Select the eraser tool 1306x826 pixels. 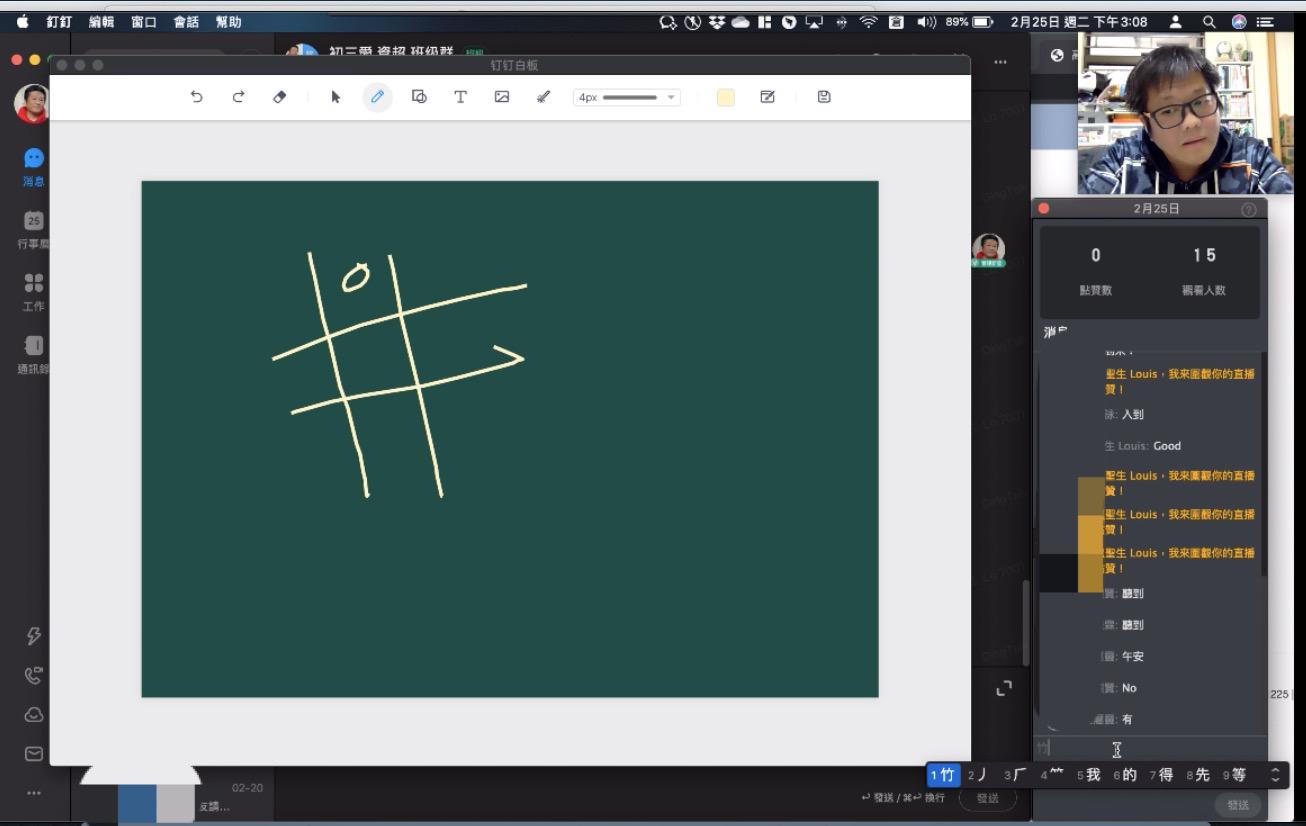tap(280, 97)
